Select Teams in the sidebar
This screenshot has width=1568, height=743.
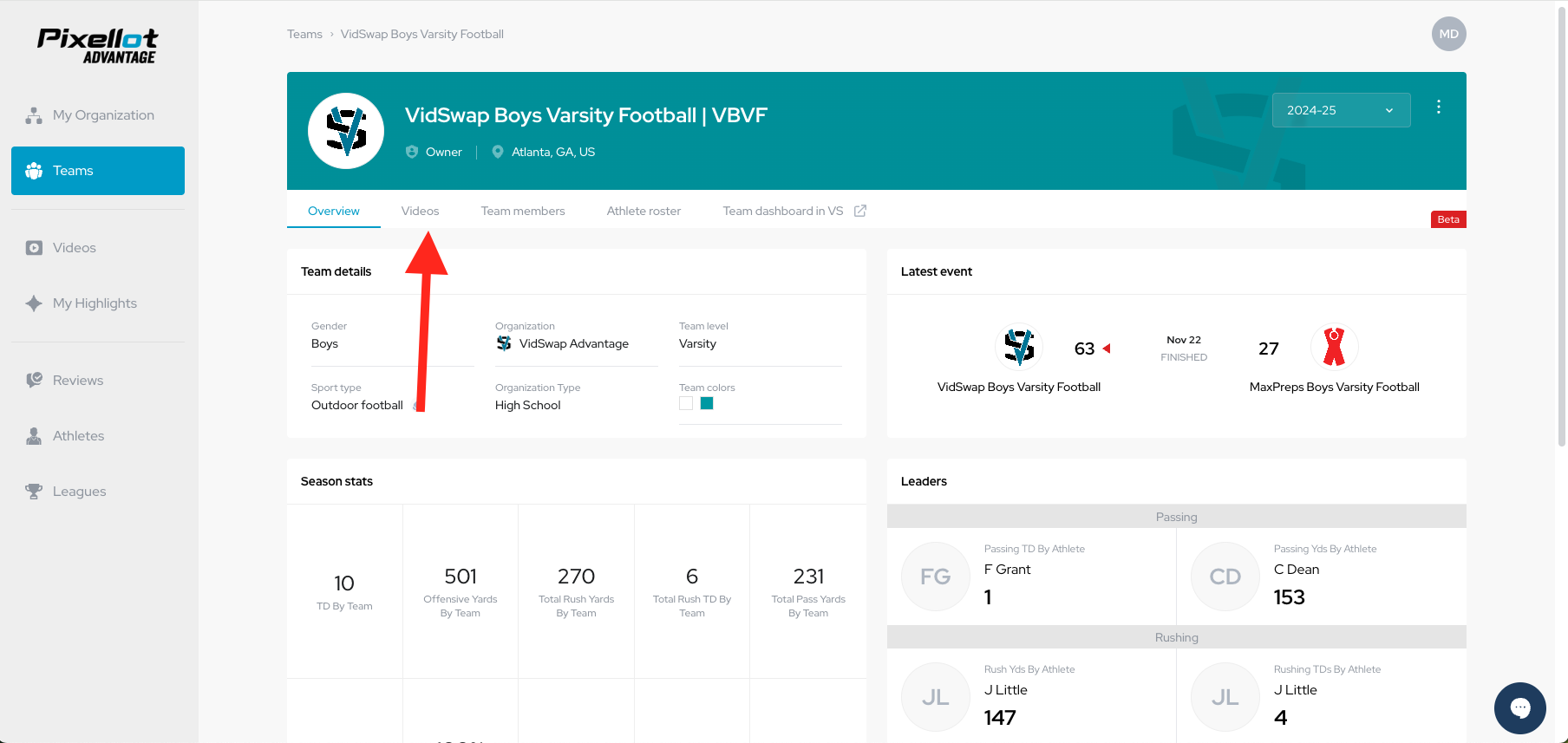pyautogui.click(x=98, y=171)
